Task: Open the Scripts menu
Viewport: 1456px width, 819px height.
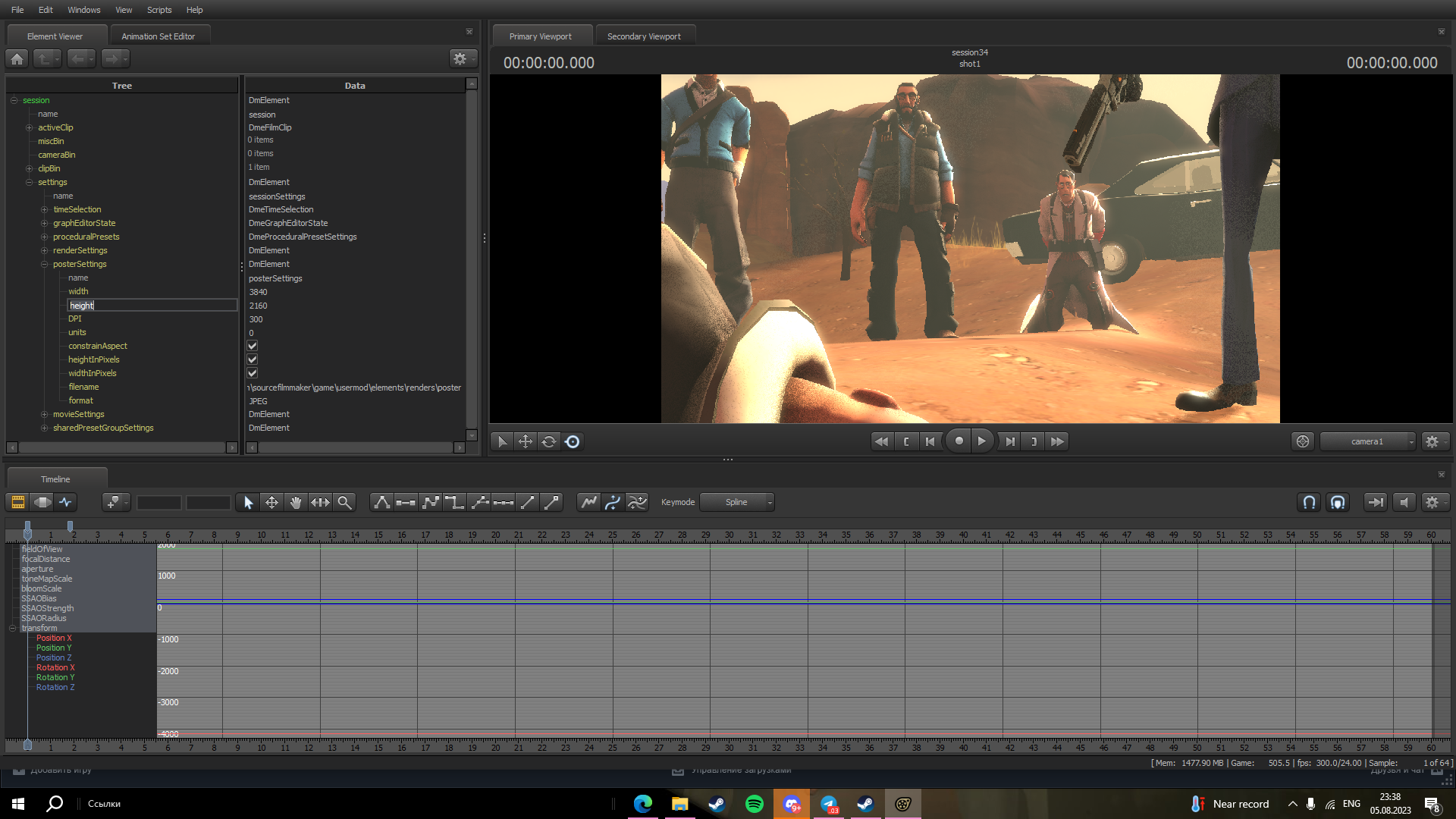Action: [159, 10]
